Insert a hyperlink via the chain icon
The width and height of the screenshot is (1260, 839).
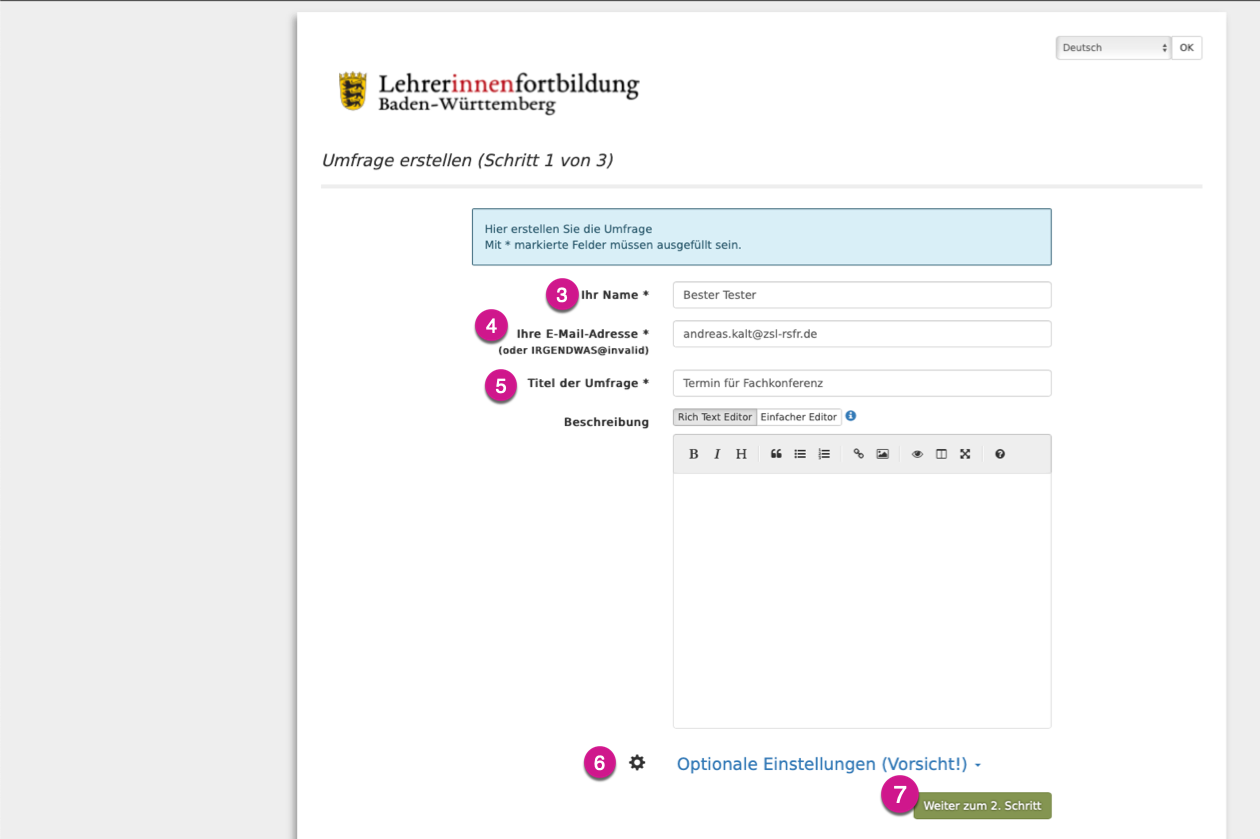[x=858, y=454]
